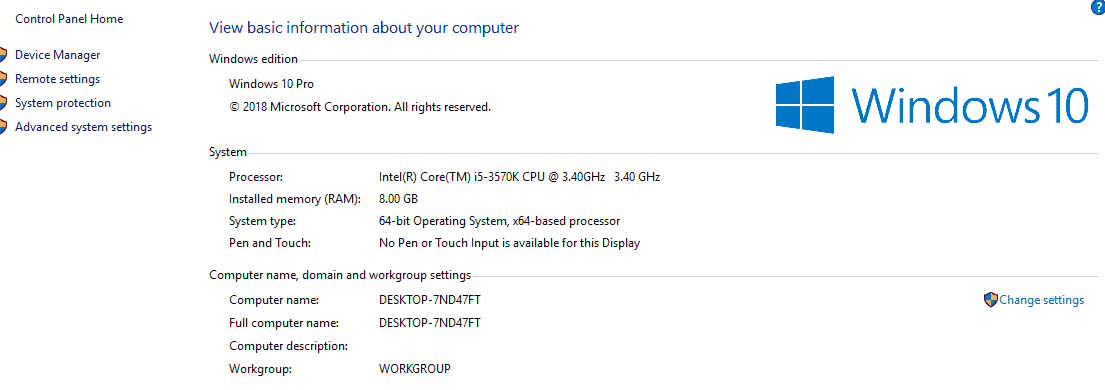Viewport: 1105px width, 390px height.
Task: Click the 'System type:' label
Action: pyautogui.click(x=262, y=221)
